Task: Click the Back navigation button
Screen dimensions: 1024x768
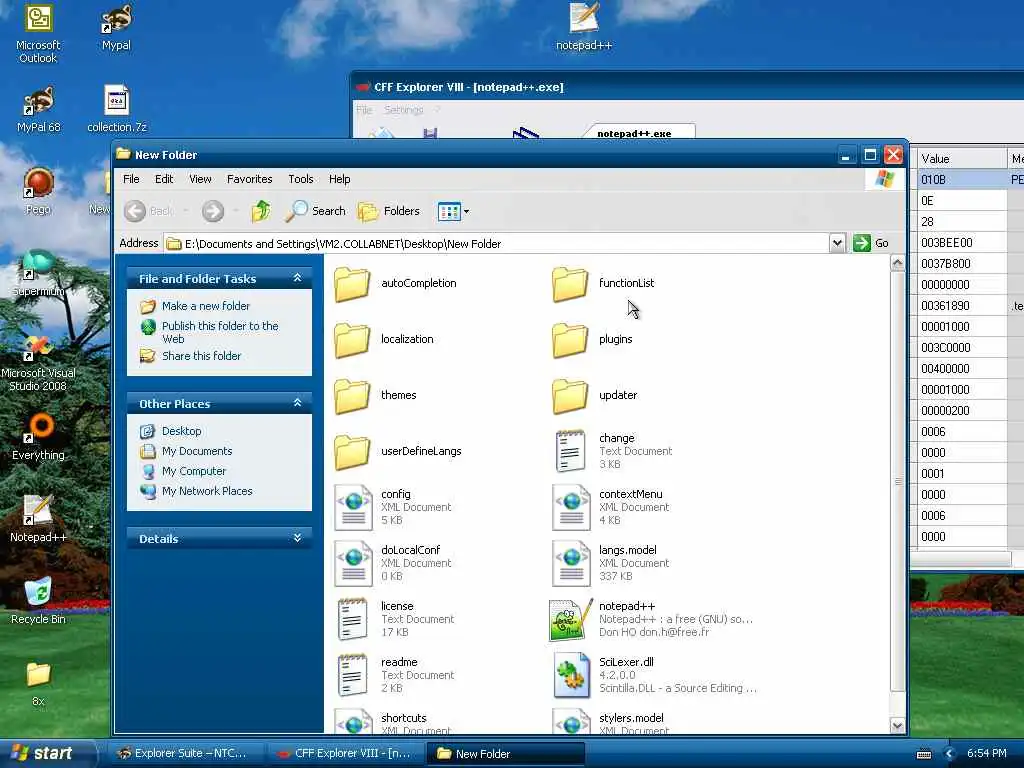Action: 149,211
